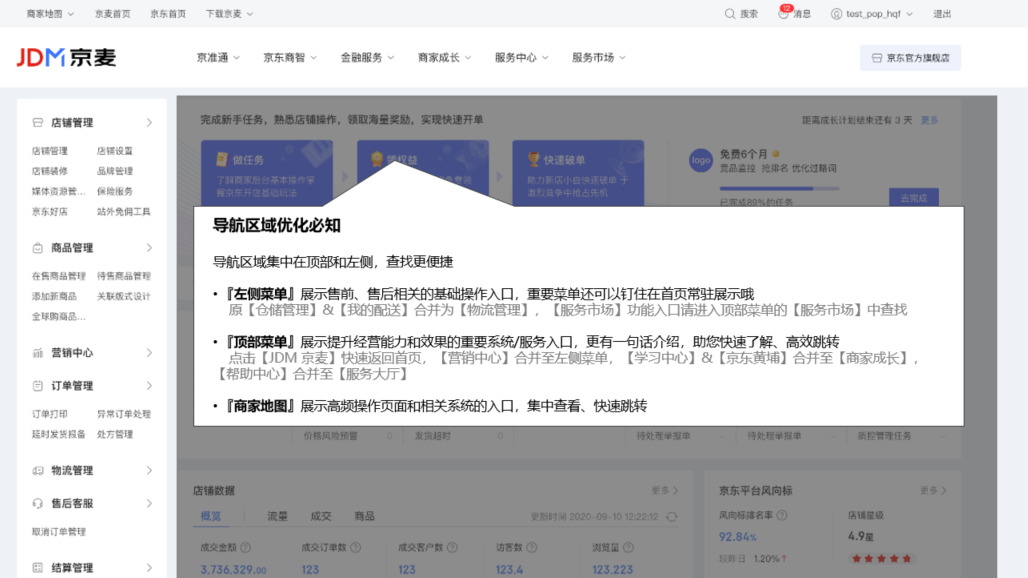
Task: Switch to the 流量 tab
Action: (277, 516)
